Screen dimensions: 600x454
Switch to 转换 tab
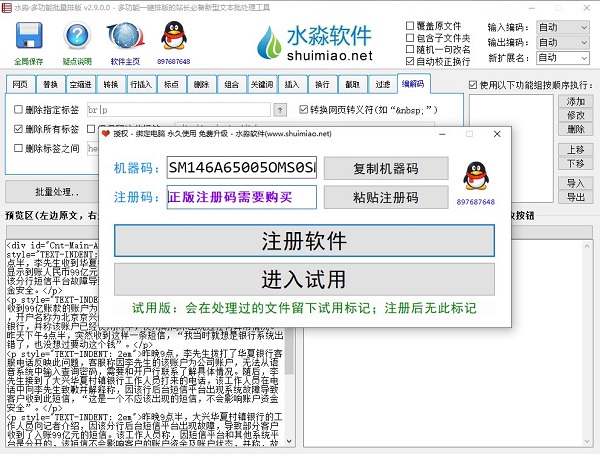[x=111, y=84]
